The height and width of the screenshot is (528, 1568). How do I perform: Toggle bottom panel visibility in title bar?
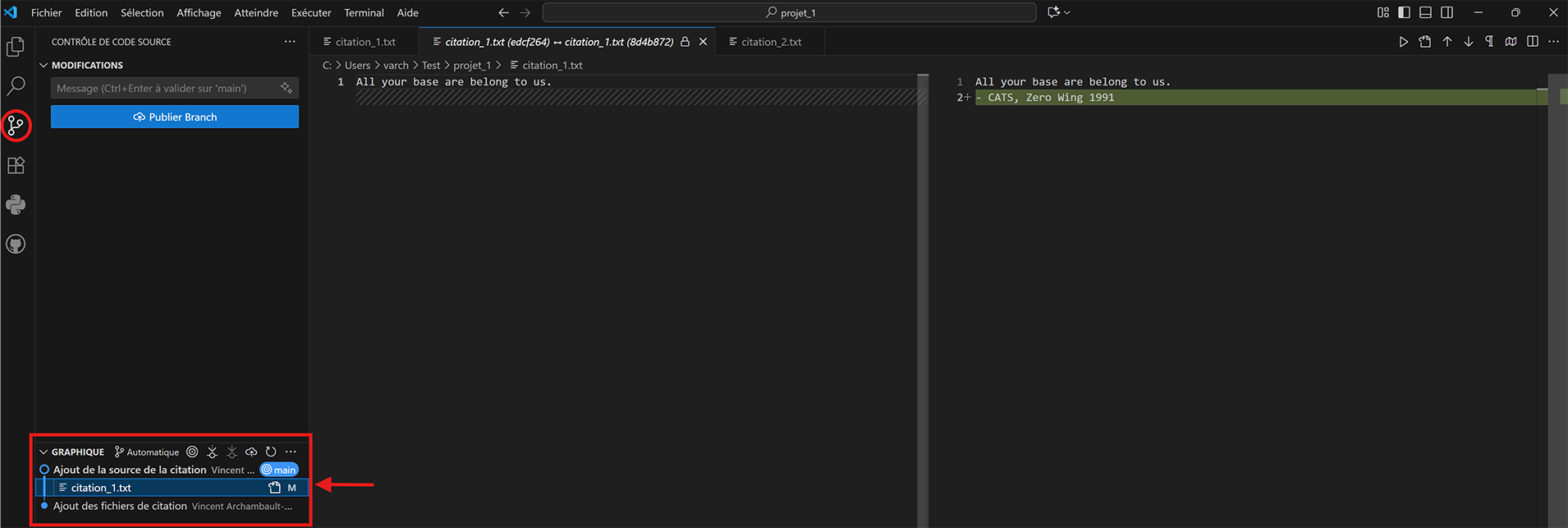(x=1425, y=12)
